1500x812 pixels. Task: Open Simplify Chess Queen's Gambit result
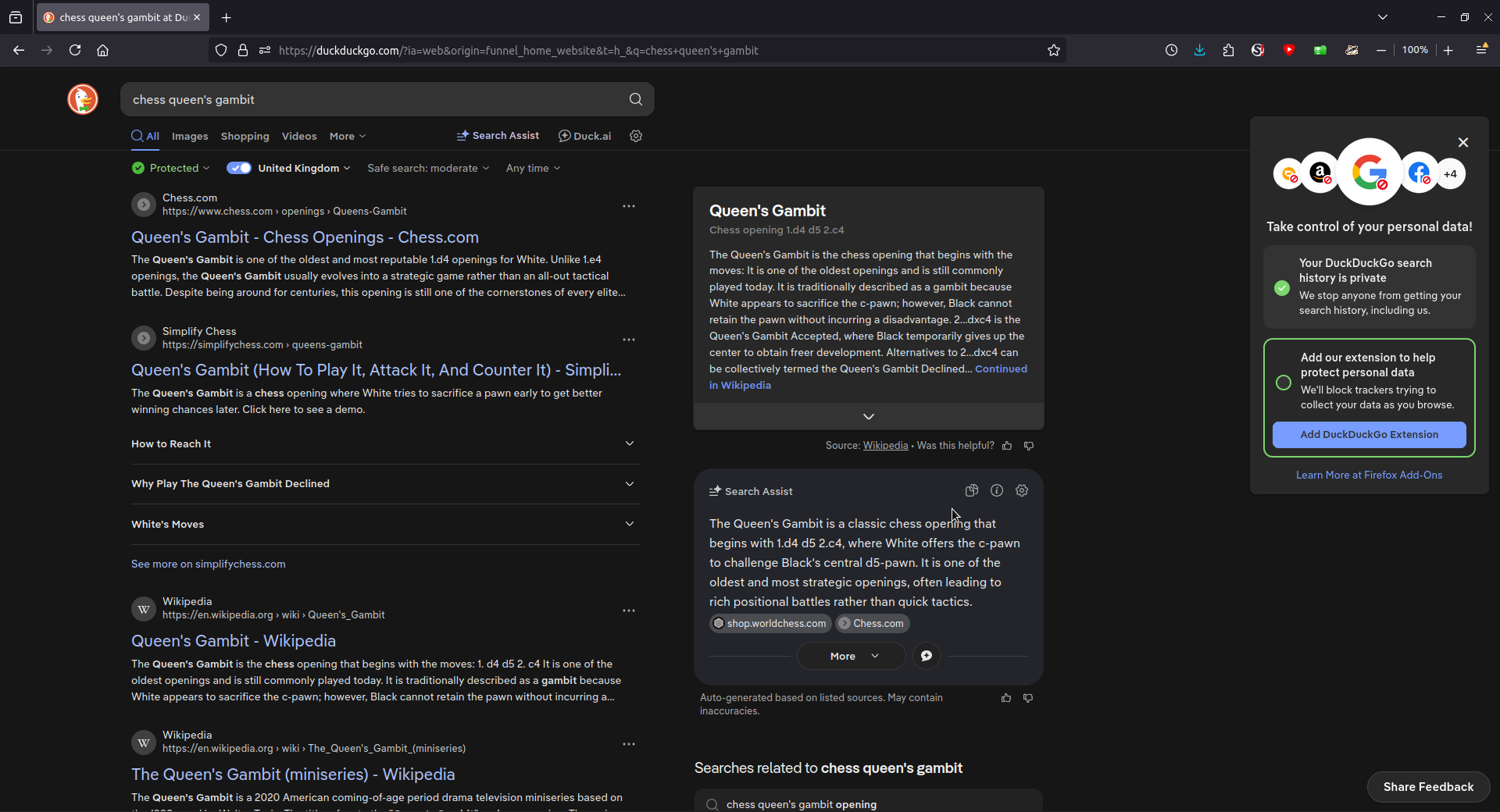[377, 370]
